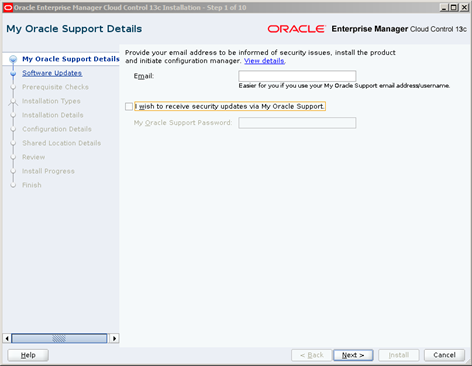
Task: Click the step panel scroll left arrow
Action: (x=7, y=338)
